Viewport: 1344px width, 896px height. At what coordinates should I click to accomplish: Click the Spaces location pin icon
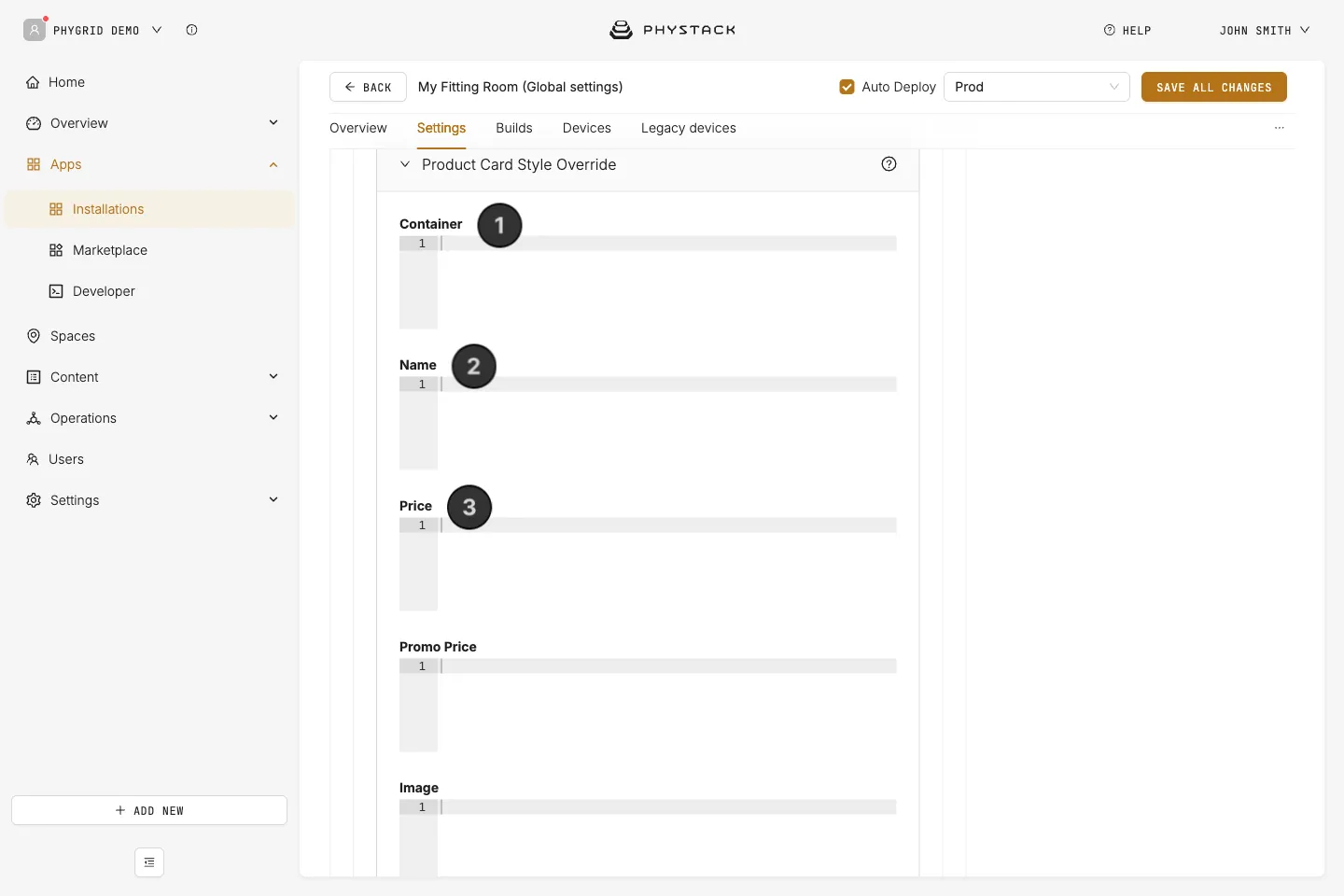(x=34, y=336)
